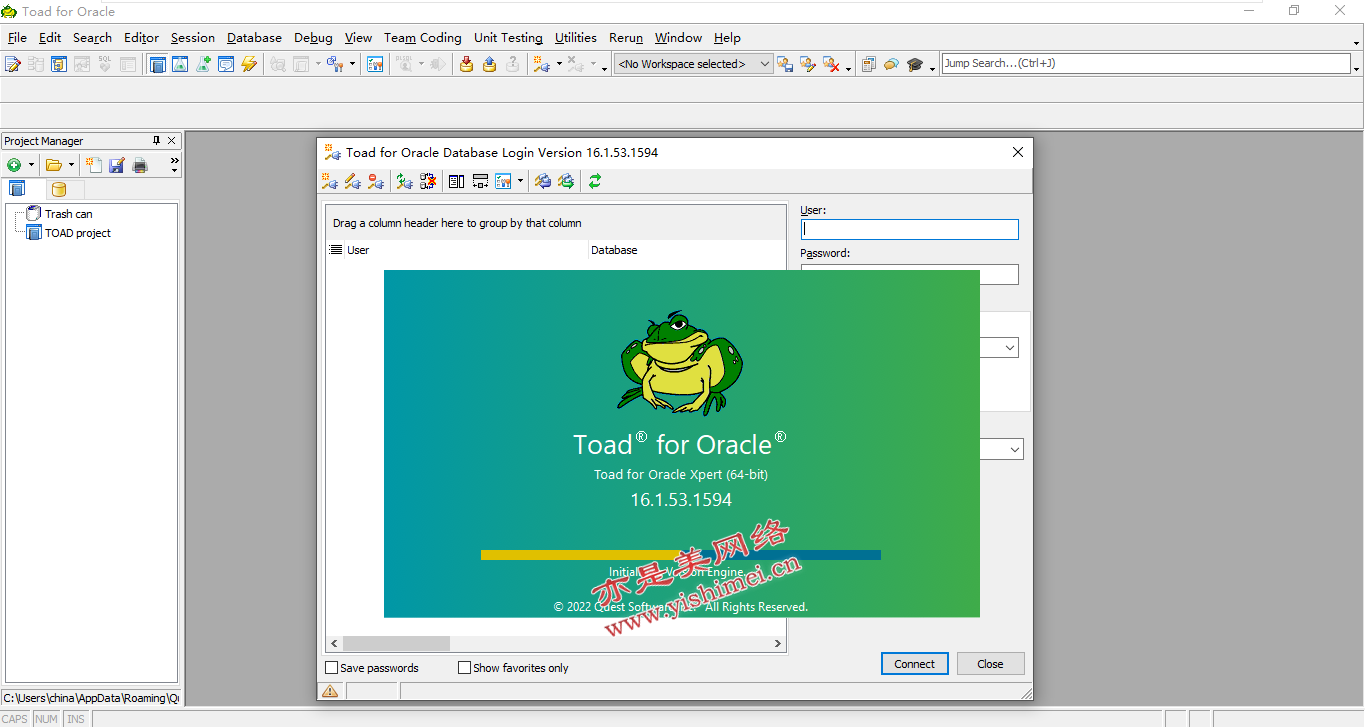Viewport: 1365px width, 727px height.
Task: Focus the Jump Search box
Action: [1146, 63]
